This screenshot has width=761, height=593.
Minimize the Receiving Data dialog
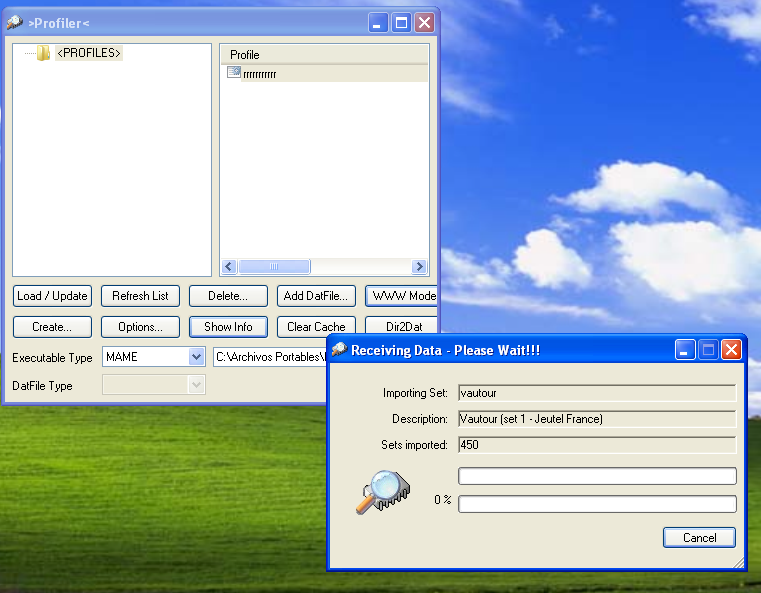pyautogui.click(x=685, y=350)
